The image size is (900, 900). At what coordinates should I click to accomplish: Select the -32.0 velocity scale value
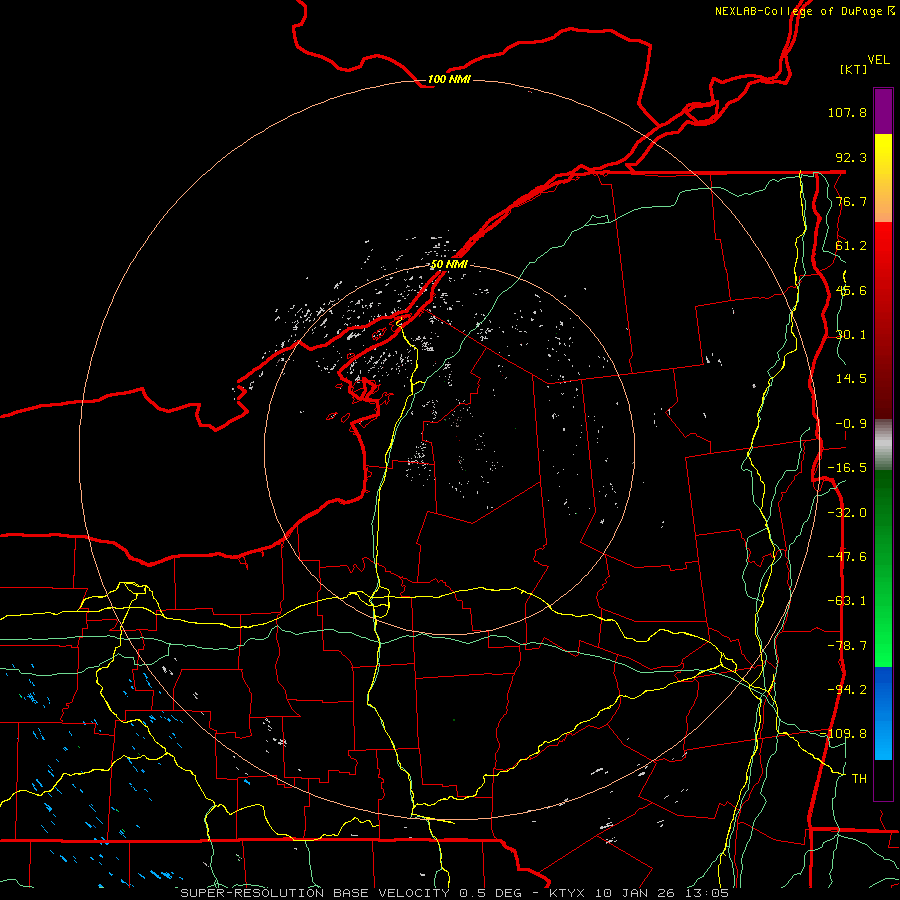[x=847, y=513]
